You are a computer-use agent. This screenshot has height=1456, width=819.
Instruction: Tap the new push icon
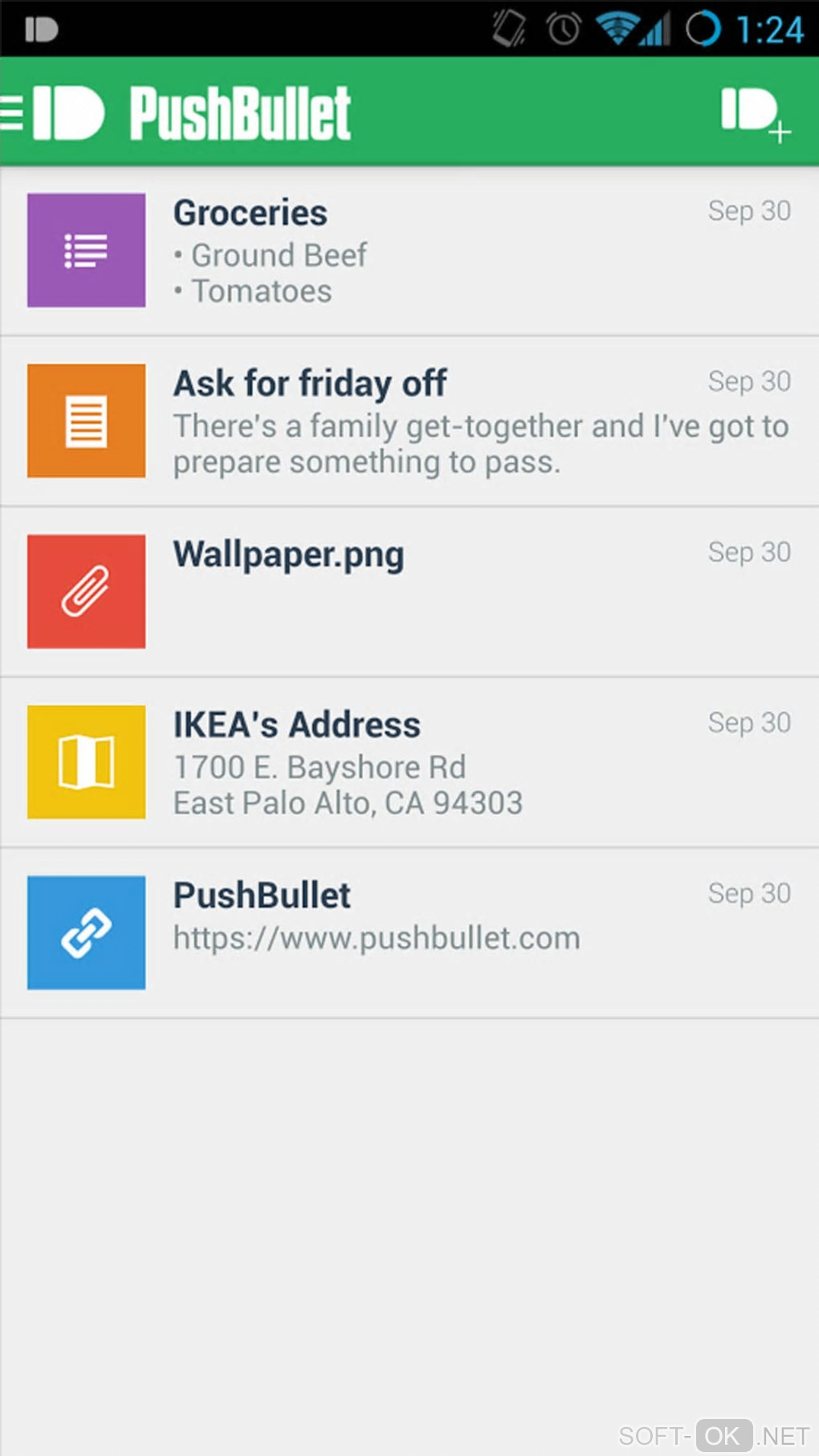755,113
